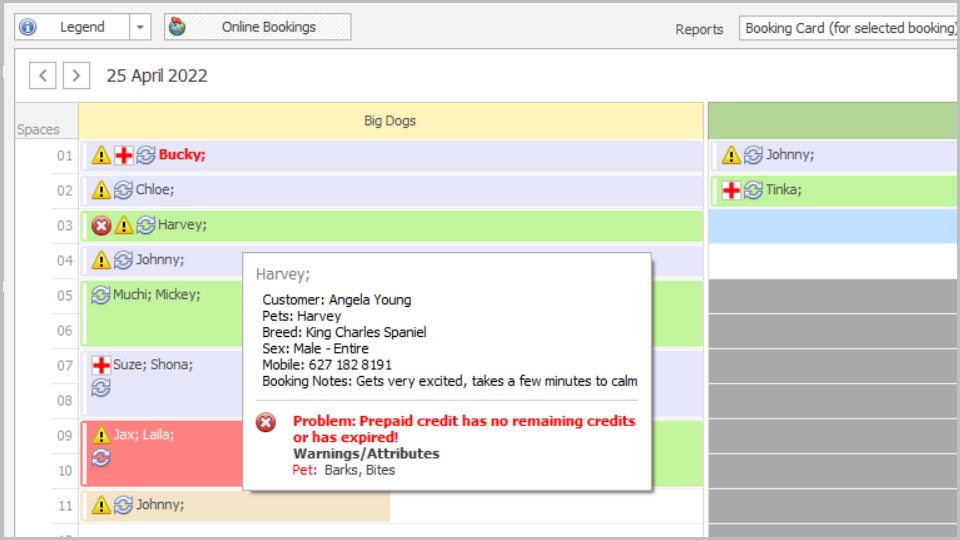This screenshot has height=540, width=960.
Task: Click the green column header beside Big Dogs
Action: [x=833, y=121]
